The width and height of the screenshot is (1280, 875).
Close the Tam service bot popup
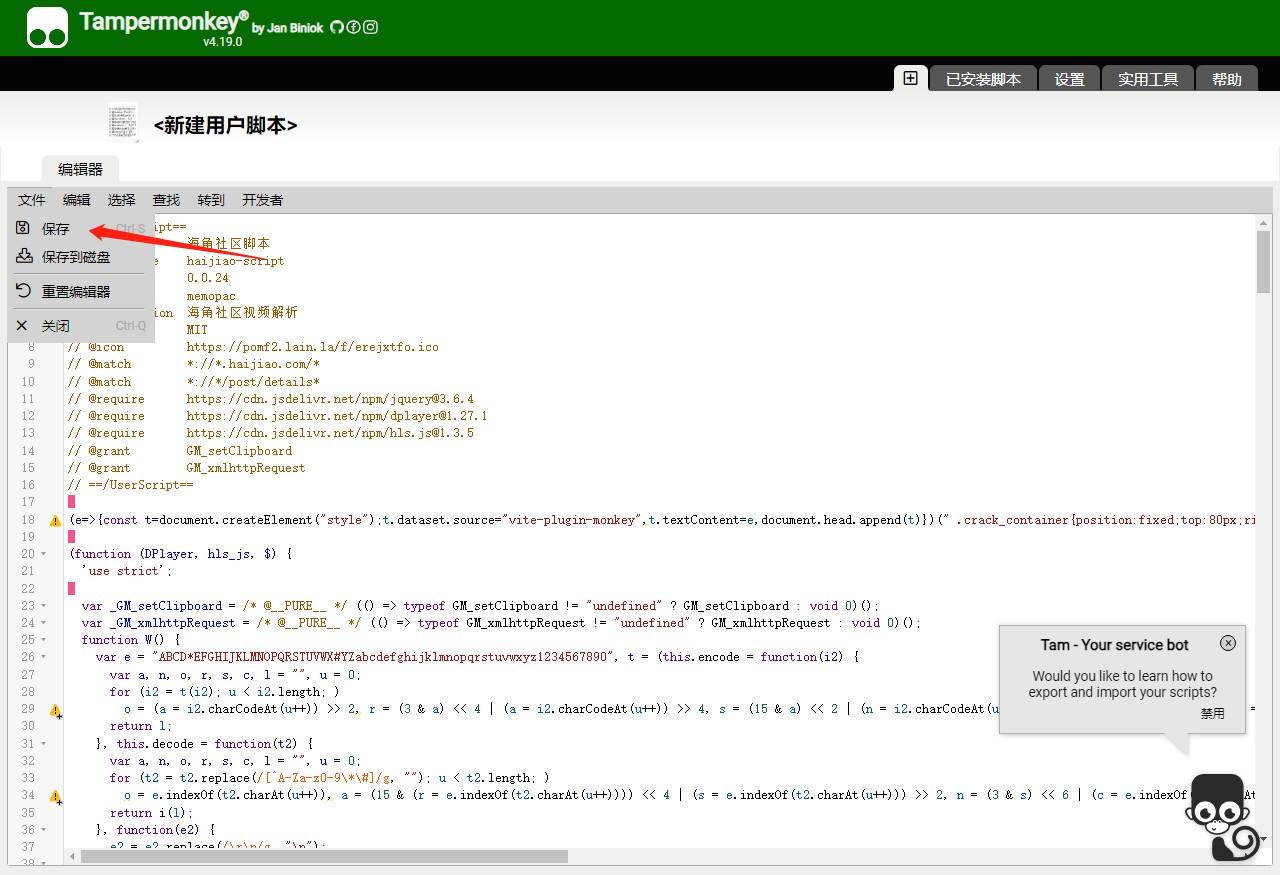pos(1228,643)
